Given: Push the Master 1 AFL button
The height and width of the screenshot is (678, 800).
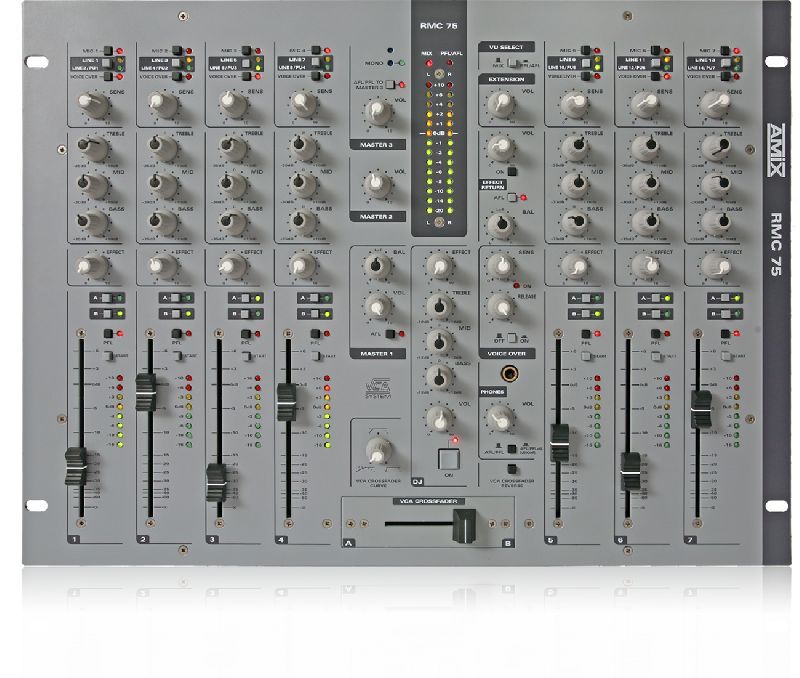Looking at the screenshot, I should pos(390,334).
